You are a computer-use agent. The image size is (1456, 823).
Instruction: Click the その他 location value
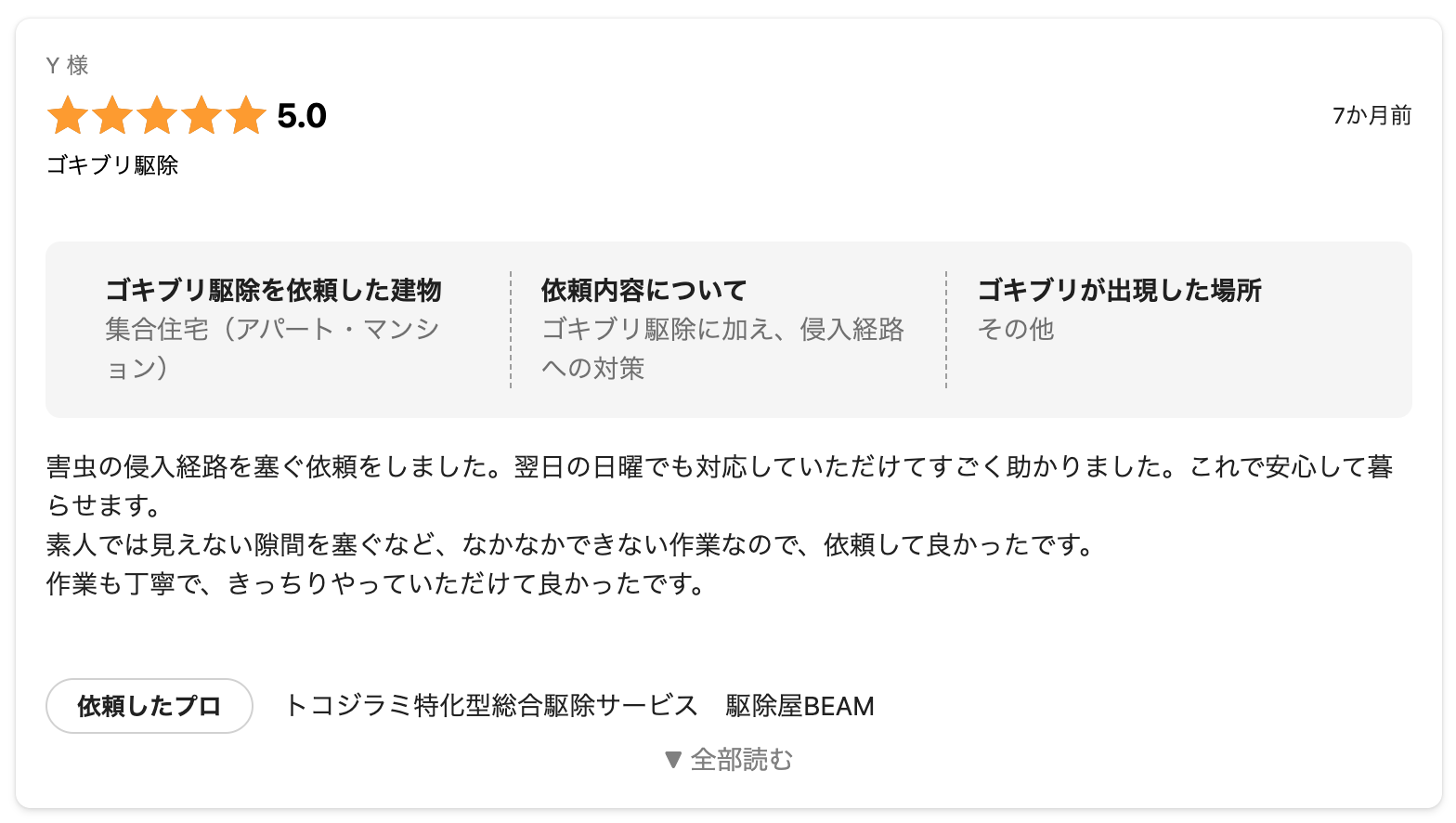1016,329
